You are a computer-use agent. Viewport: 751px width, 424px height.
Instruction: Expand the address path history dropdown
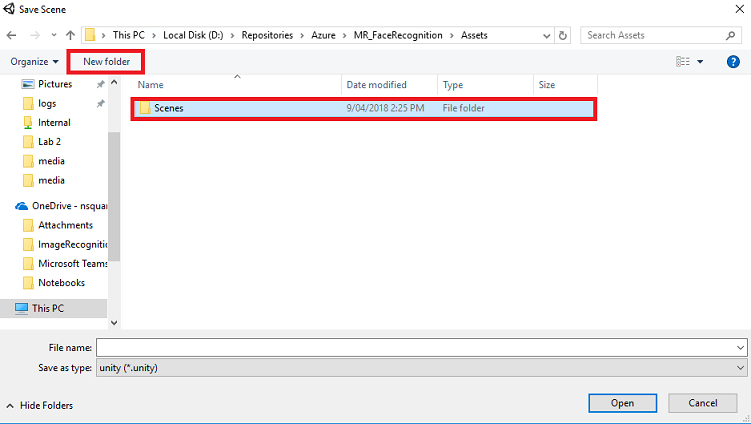(x=545, y=35)
